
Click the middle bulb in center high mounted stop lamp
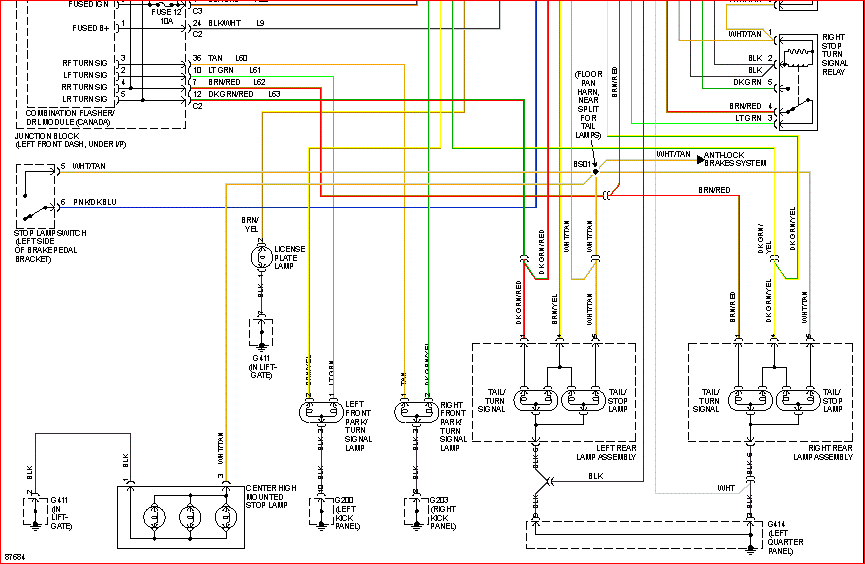pyautogui.click(x=190, y=517)
